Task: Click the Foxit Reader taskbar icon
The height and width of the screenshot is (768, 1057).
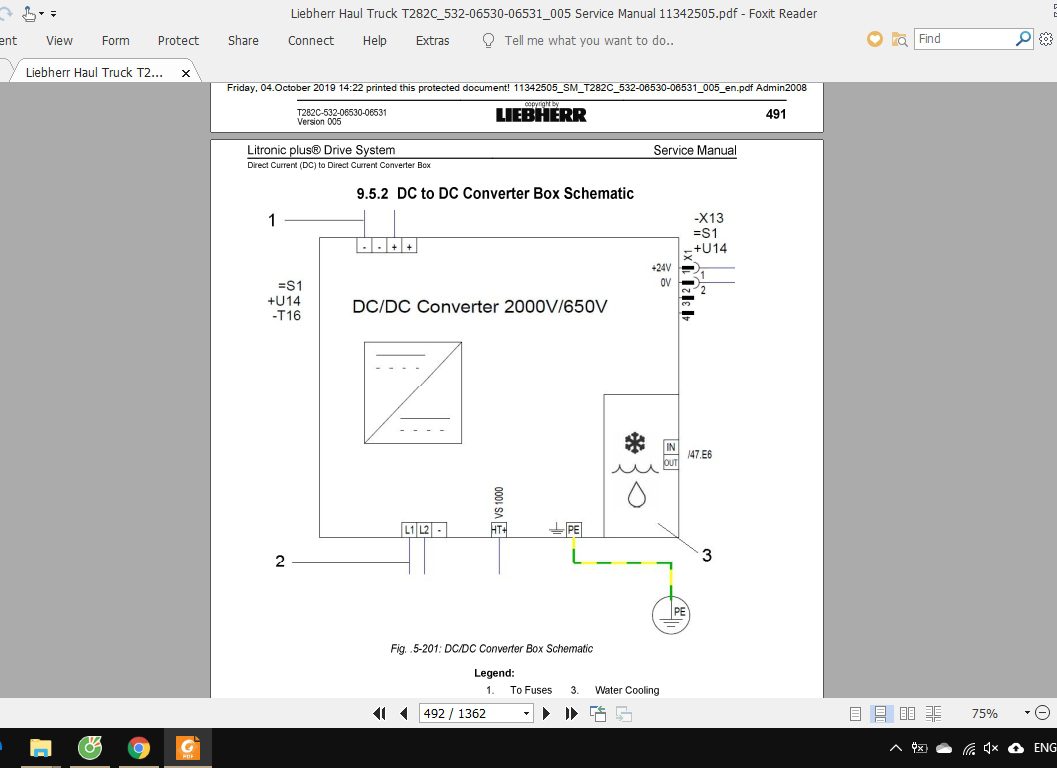Action: [x=188, y=748]
